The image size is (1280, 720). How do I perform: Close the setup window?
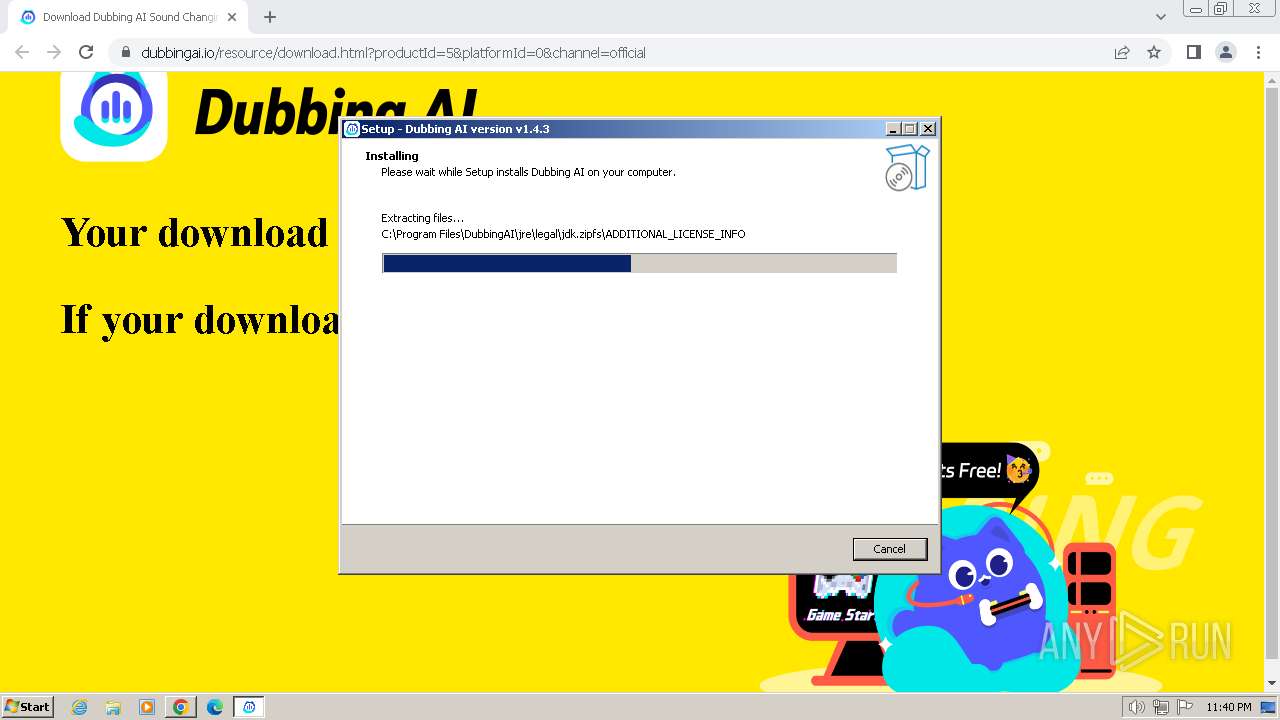pyautogui.click(x=928, y=129)
